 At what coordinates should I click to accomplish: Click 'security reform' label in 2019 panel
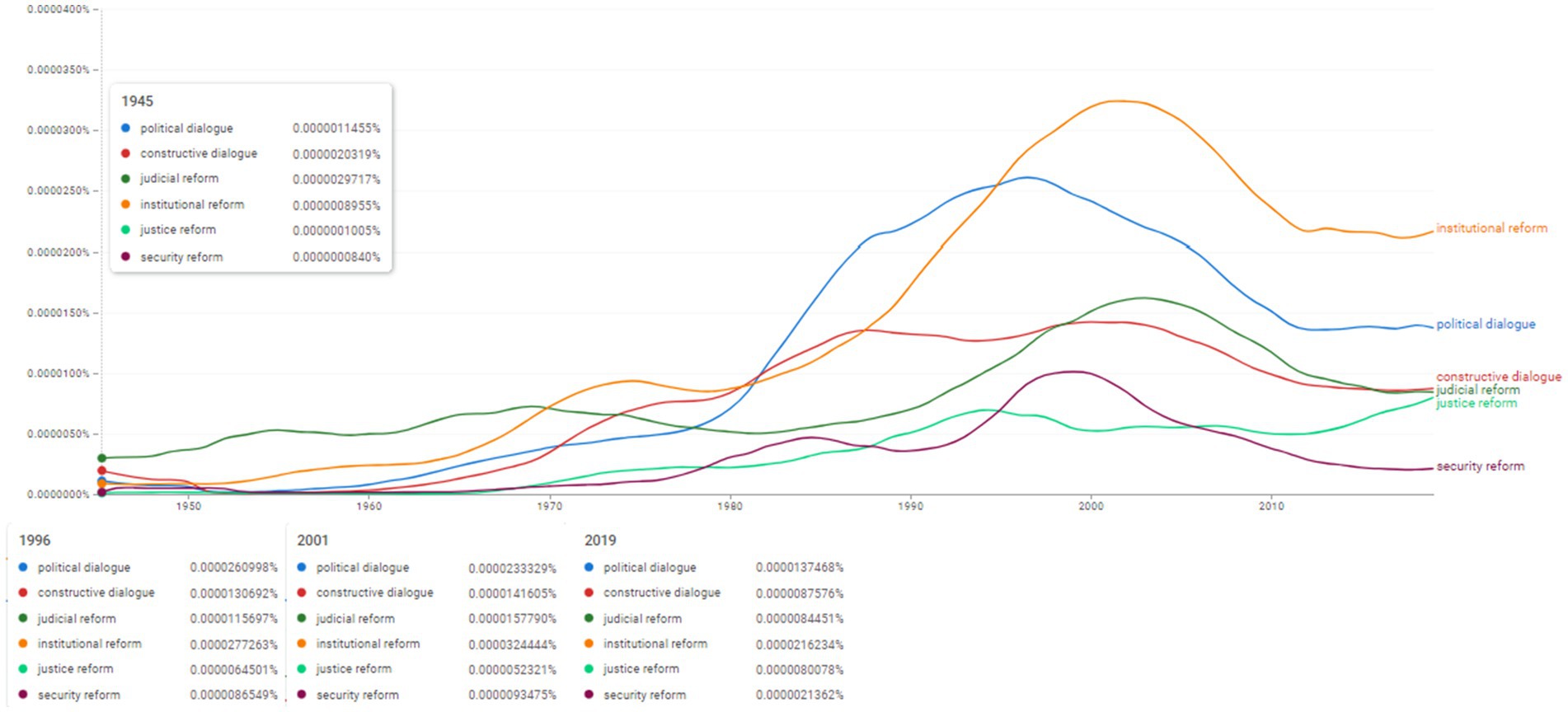click(x=645, y=696)
